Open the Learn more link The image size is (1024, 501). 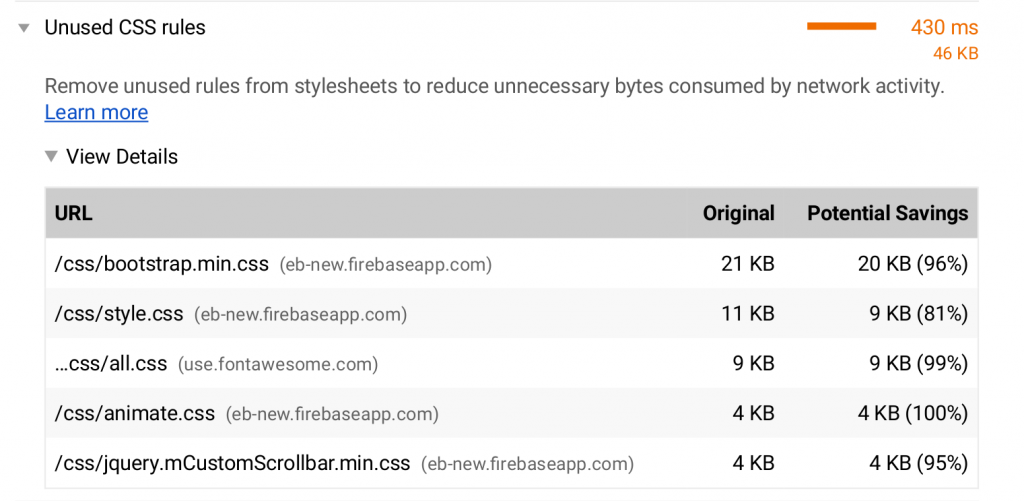pos(96,112)
